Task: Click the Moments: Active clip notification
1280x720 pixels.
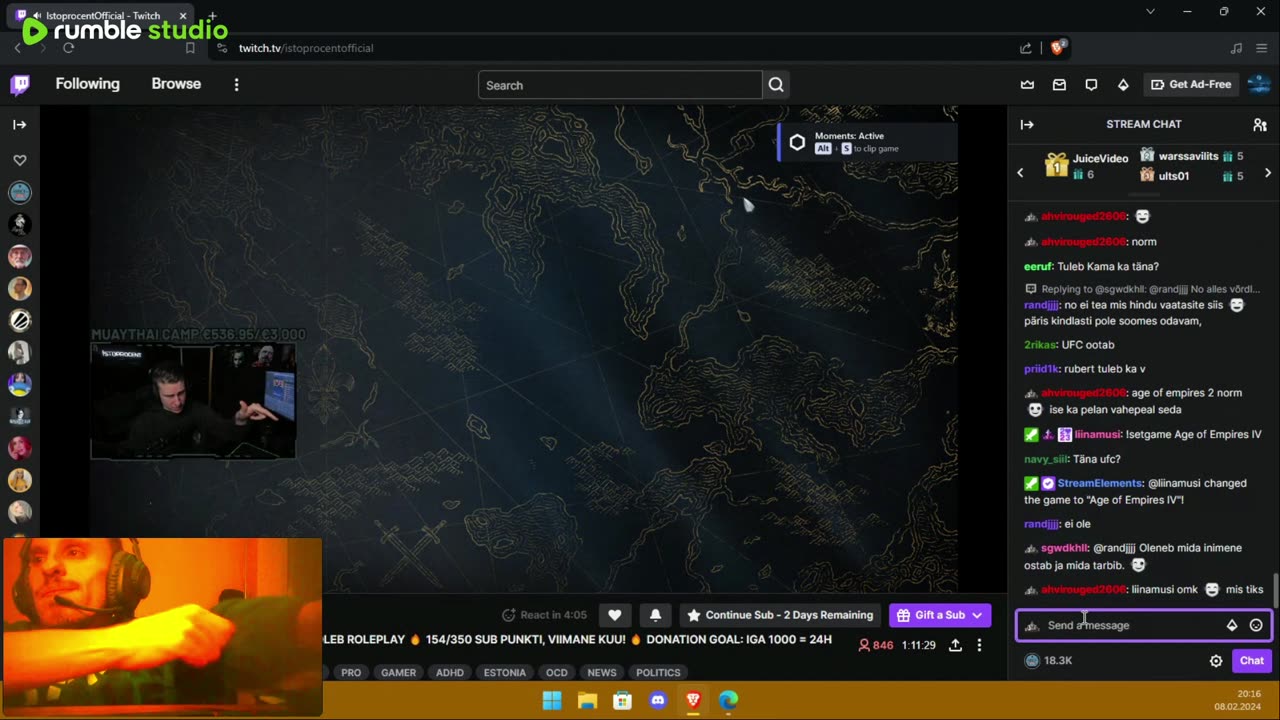Action: tap(867, 142)
